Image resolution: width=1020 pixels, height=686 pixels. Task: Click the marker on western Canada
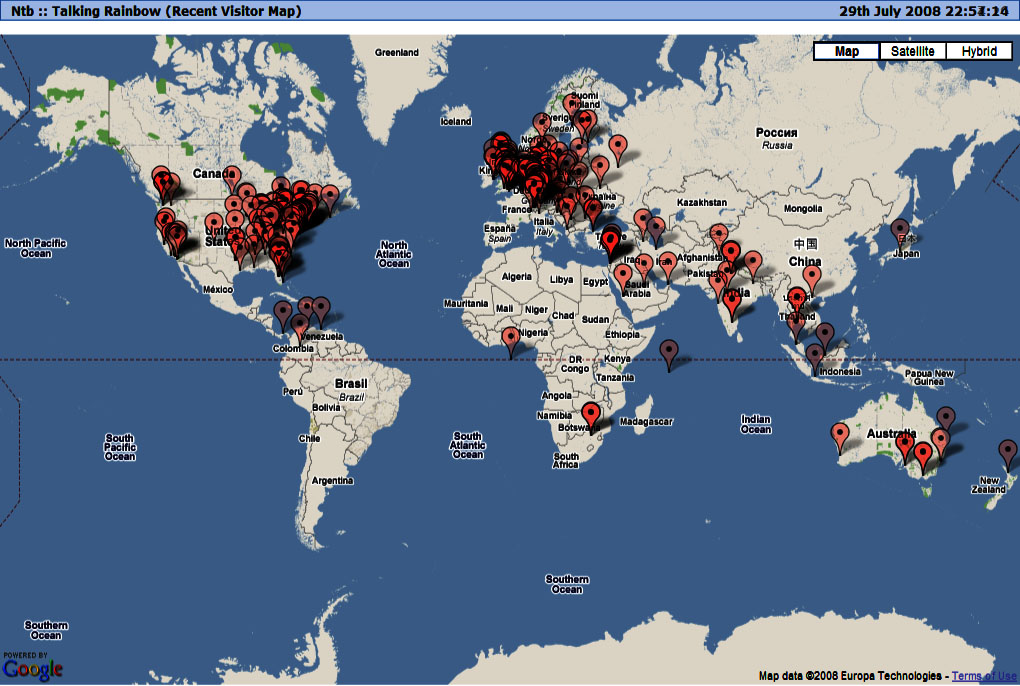164,184
